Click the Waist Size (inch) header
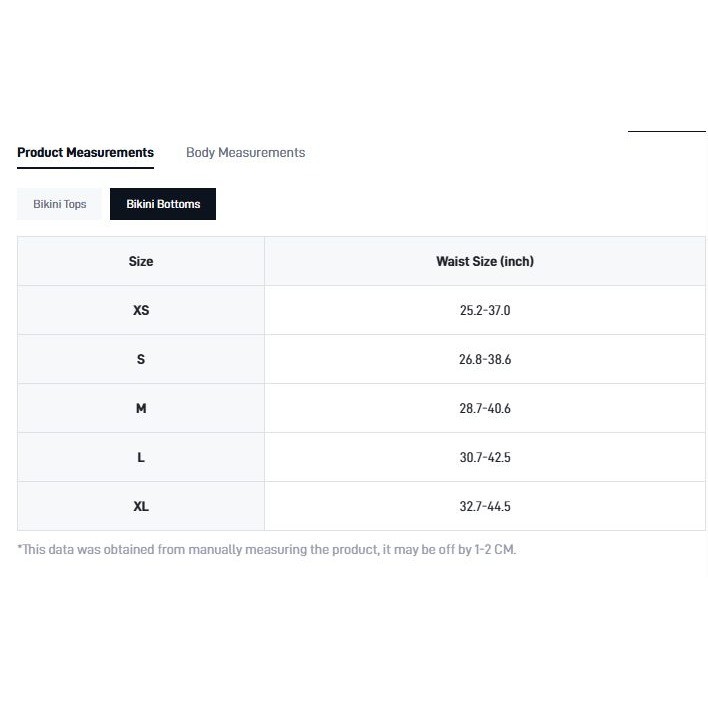Screen dimensions: 708x708 [485, 261]
